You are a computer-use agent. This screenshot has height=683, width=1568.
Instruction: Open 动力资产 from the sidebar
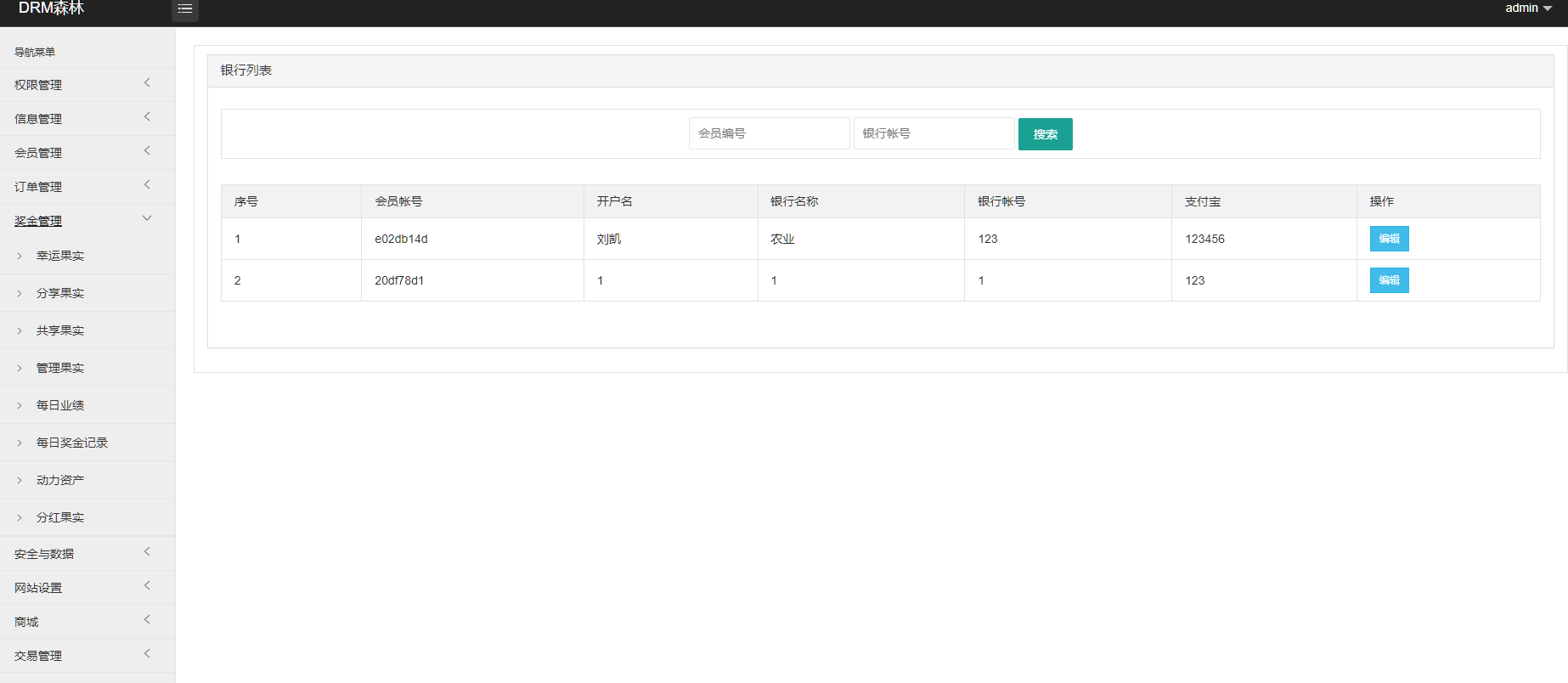click(59, 480)
